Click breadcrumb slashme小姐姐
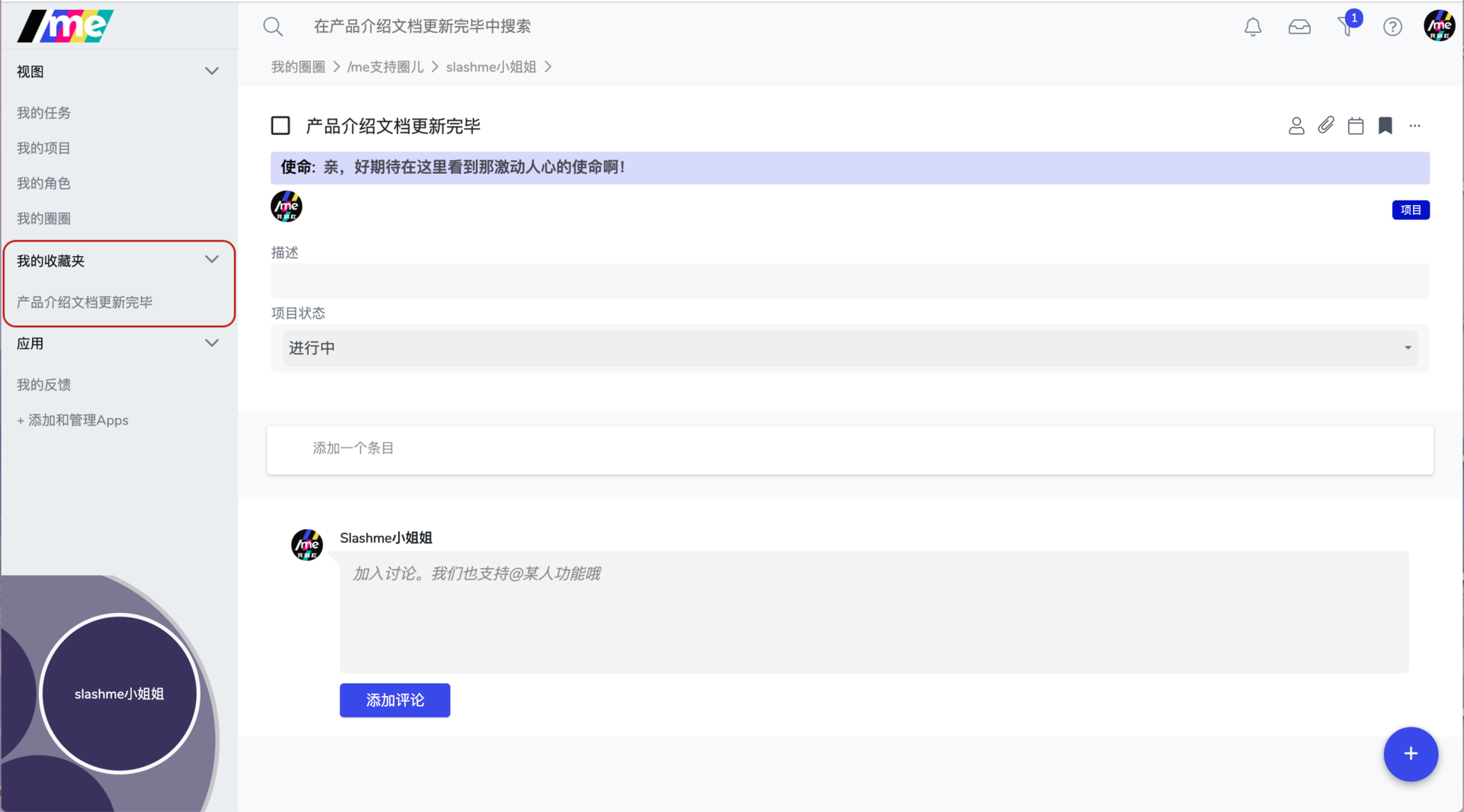Image resolution: width=1464 pixels, height=812 pixels. point(491,67)
